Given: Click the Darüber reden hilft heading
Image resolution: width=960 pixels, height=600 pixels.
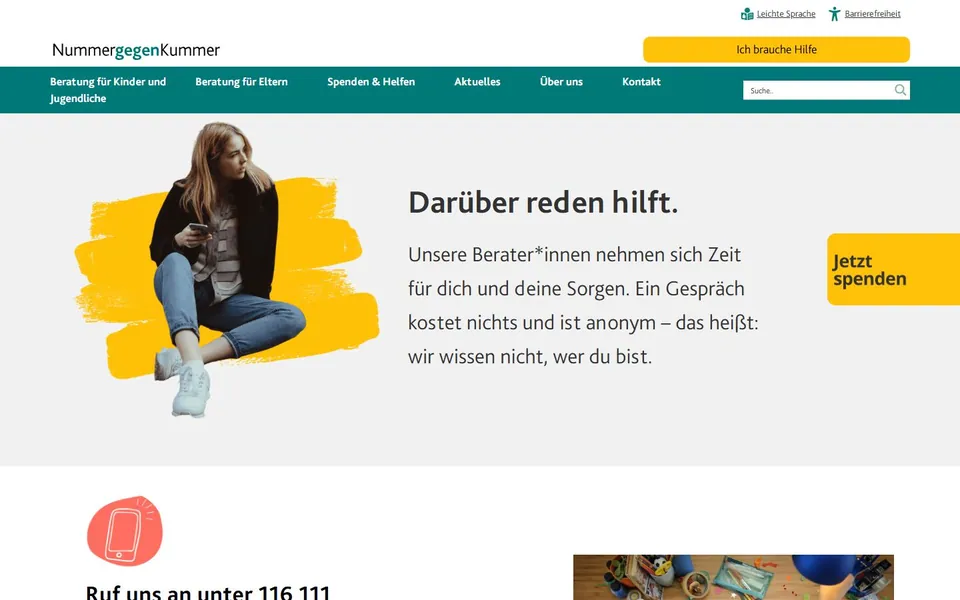Looking at the screenshot, I should click(x=543, y=202).
